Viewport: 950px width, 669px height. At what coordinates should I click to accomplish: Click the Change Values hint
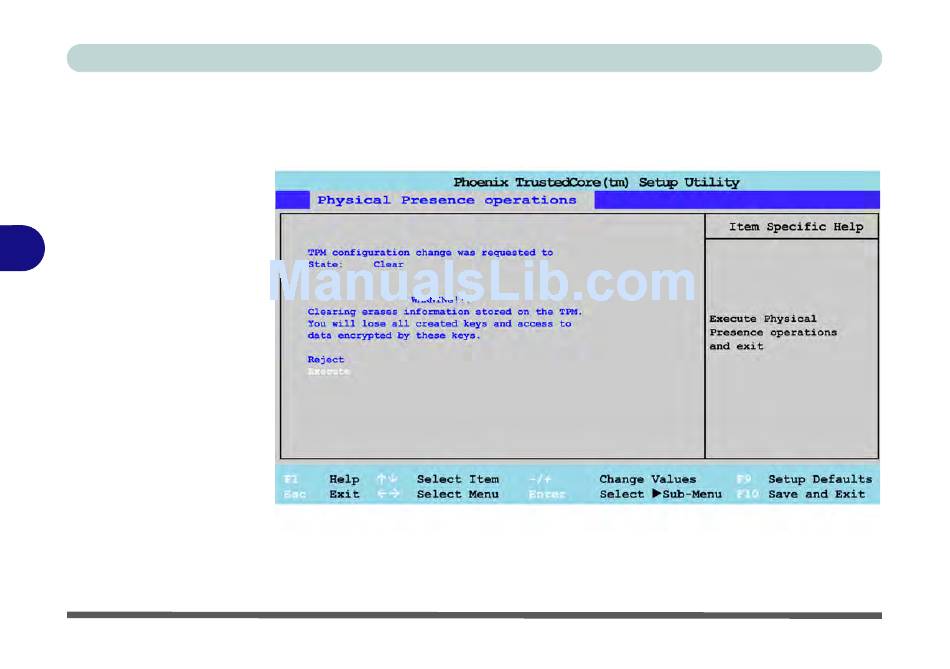coord(647,479)
